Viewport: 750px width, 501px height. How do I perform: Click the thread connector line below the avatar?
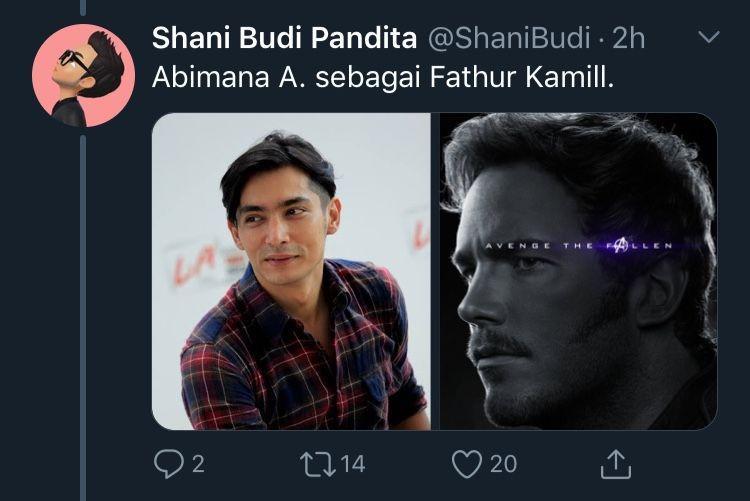tap(83, 318)
